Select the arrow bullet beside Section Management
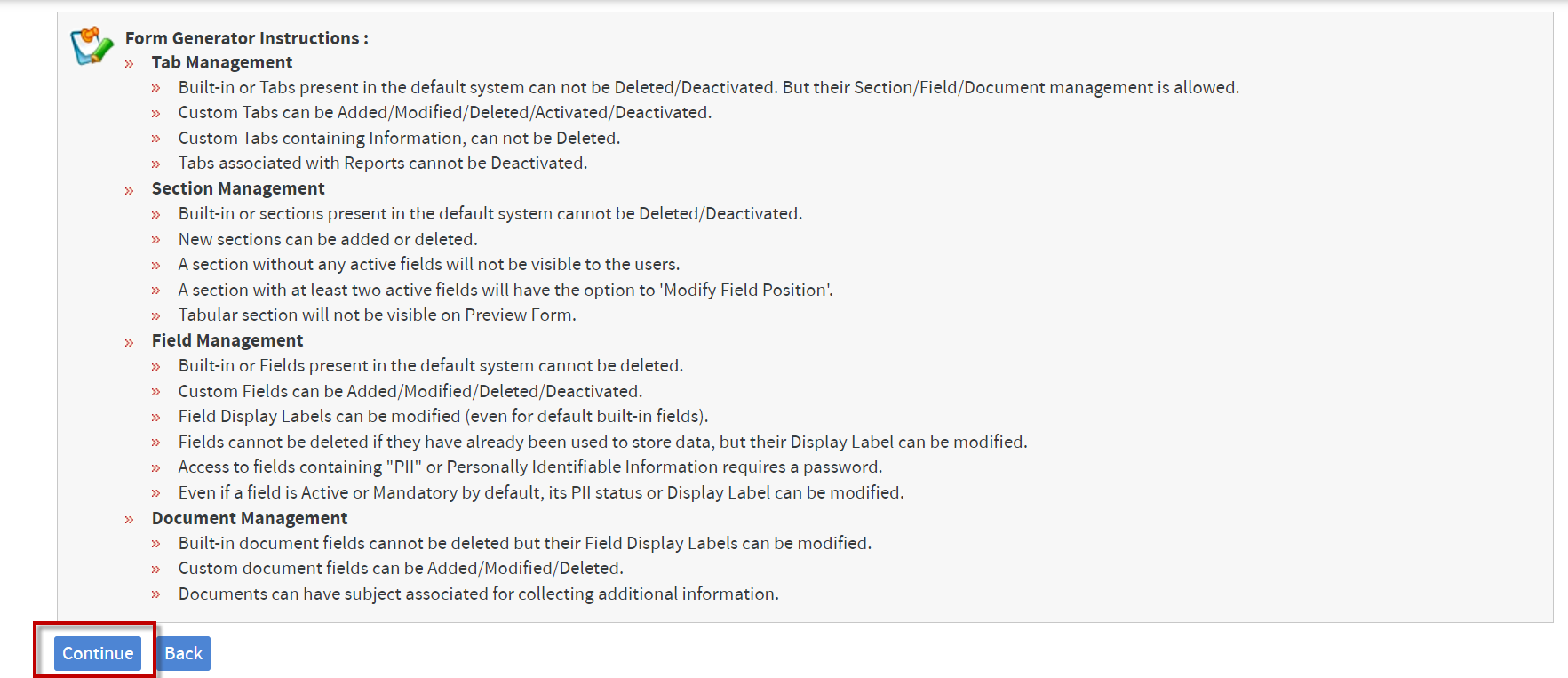 [x=130, y=190]
